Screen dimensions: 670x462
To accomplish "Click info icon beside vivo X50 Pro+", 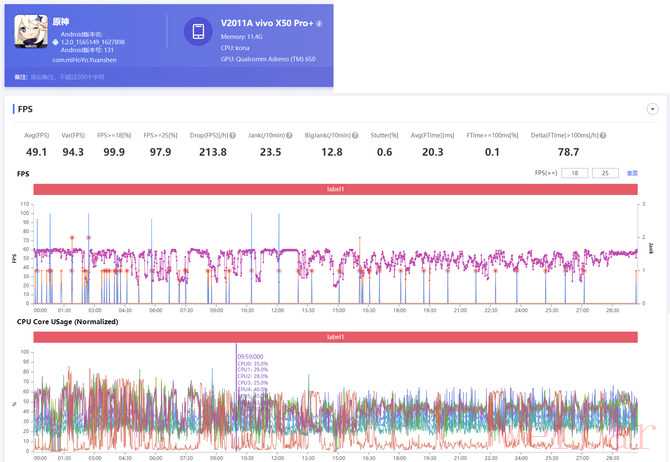I will click(x=319, y=21).
